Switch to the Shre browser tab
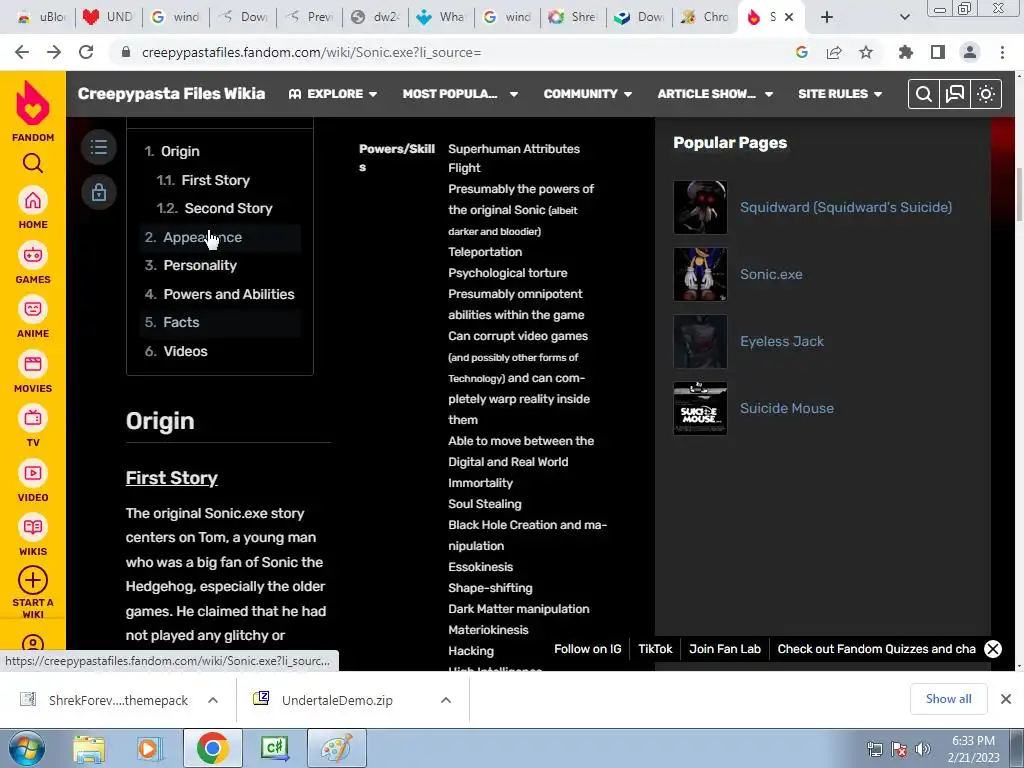Image resolution: width=1024 pixels, height=768 pixels. click(573, 17)
